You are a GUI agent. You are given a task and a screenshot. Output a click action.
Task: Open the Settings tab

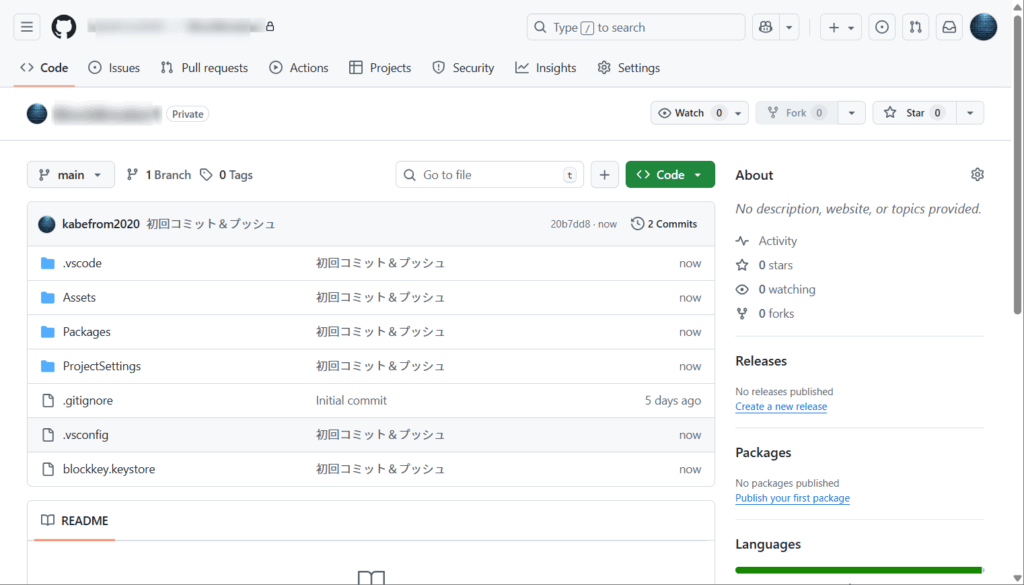(x=628, y=68)
